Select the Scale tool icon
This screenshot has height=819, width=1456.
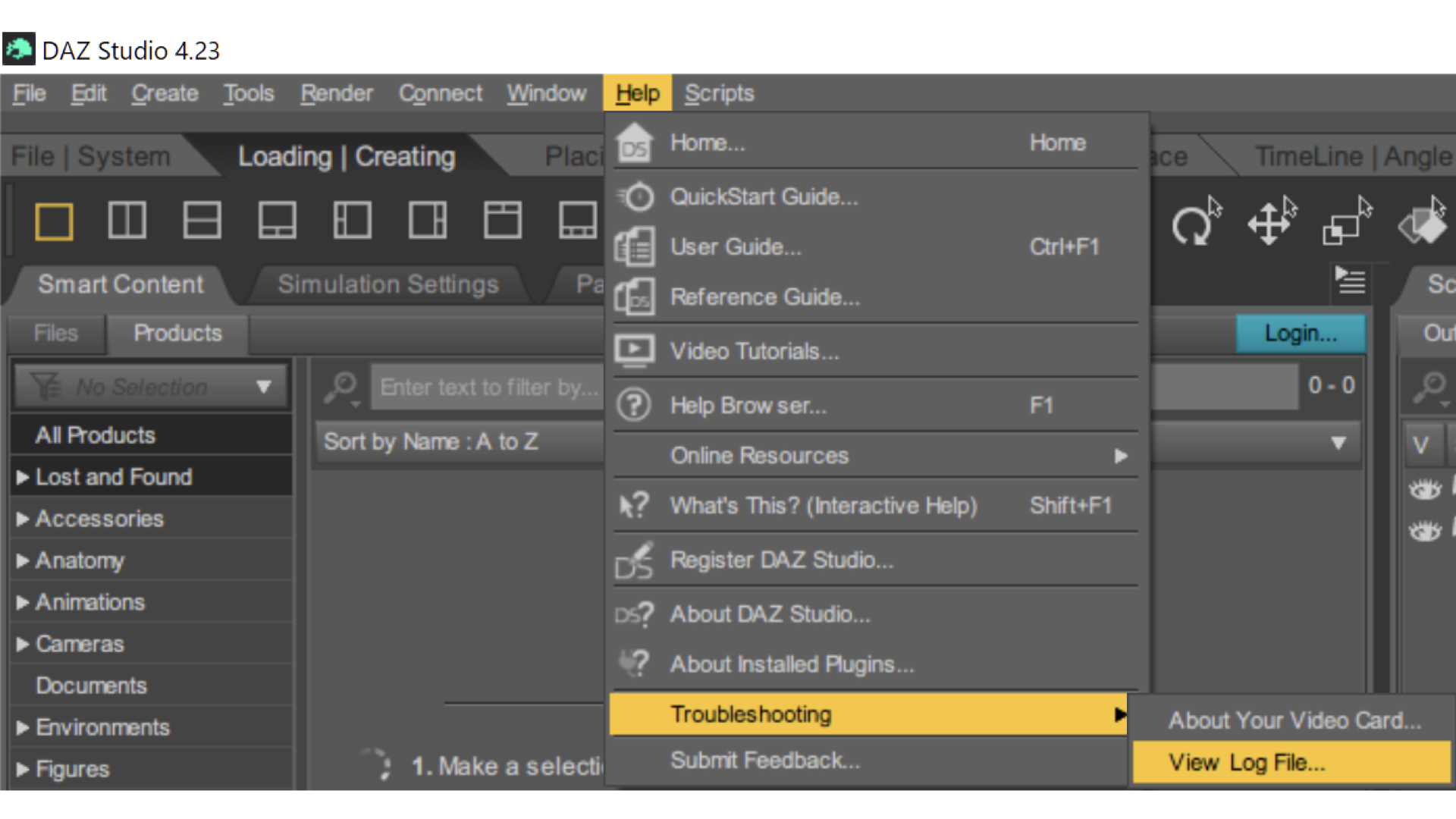pos(1348,222)
